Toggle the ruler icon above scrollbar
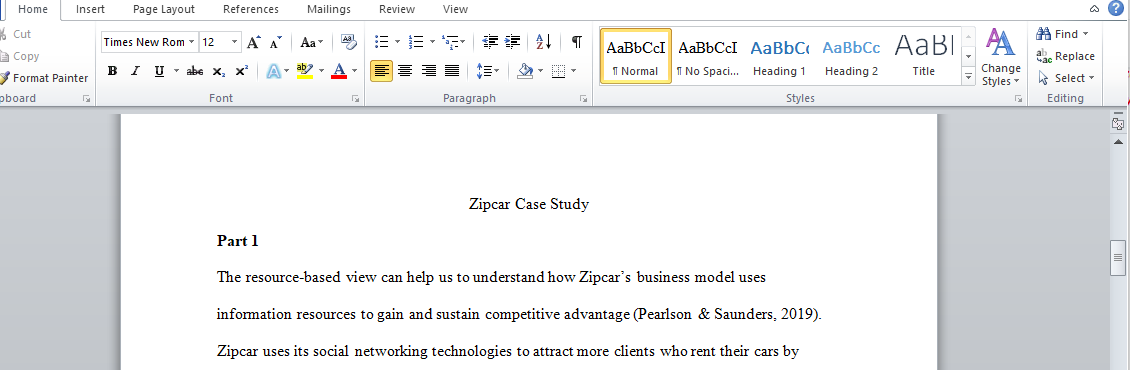Viewport: 1130px width, 370px height. [1118, 123]
